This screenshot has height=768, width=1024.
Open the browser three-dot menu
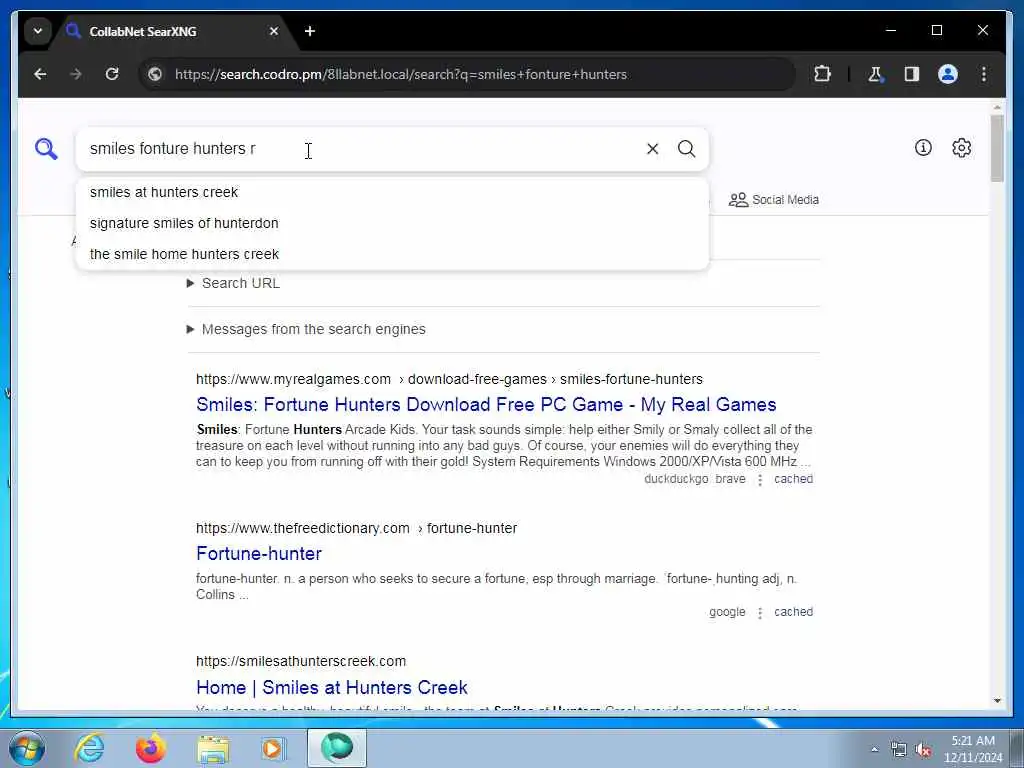tap(984, 74)
